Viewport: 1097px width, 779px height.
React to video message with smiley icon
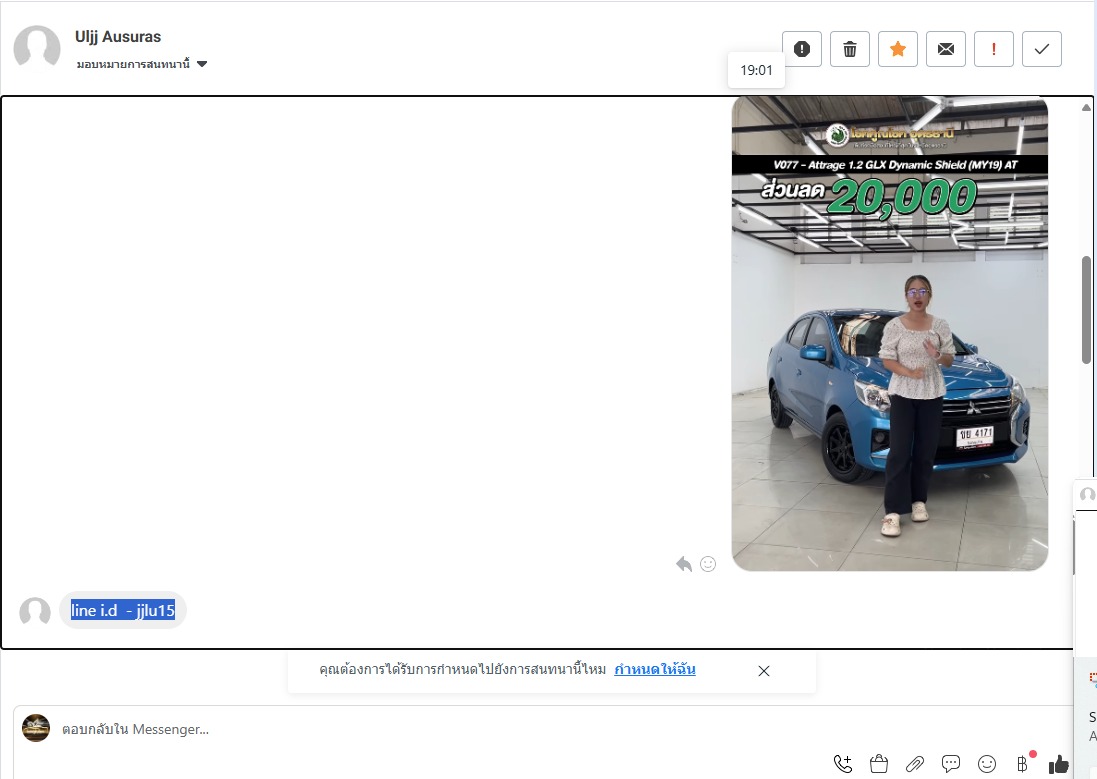(x=708, y=564)
